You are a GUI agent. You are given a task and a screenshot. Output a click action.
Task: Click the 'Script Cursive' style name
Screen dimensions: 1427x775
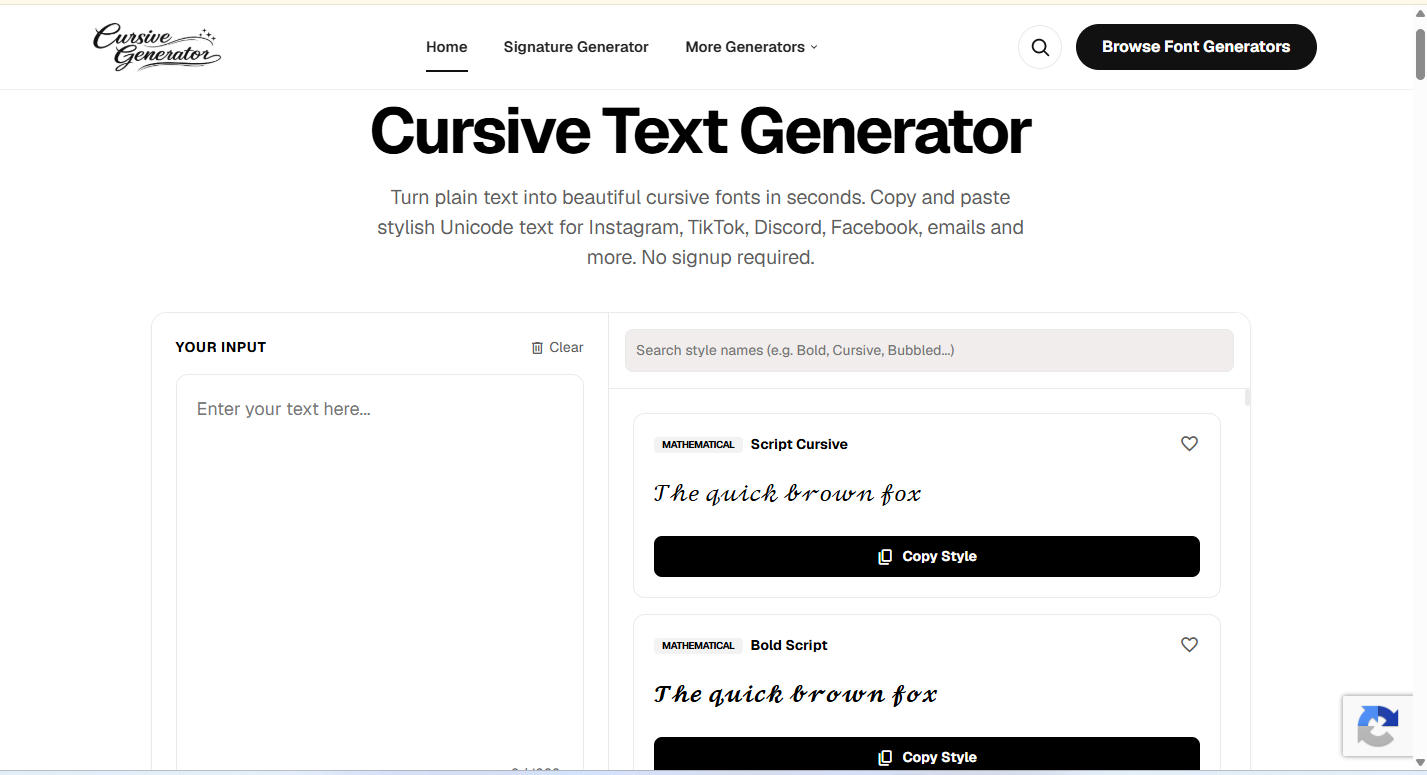coord(799,444)
